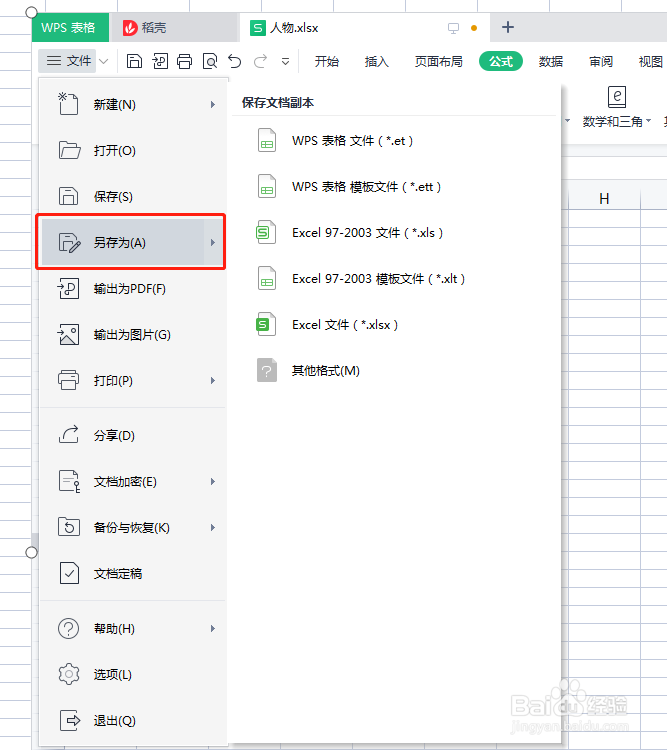This screenshot has width=667, height=750.
Task: Choose 保存(S) in file menu
Action: [131, 196]
